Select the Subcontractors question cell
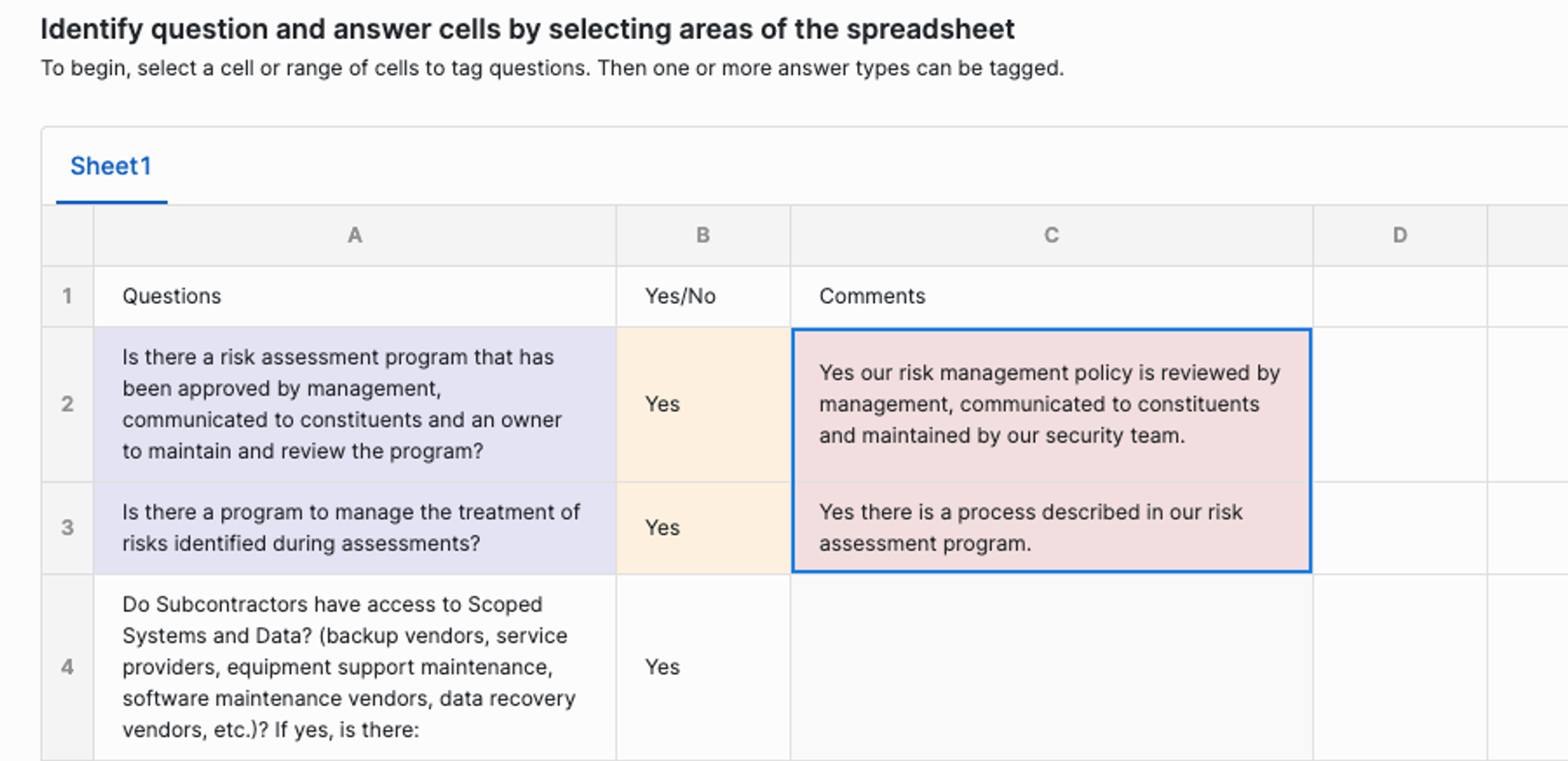 [x=354, y=667]
